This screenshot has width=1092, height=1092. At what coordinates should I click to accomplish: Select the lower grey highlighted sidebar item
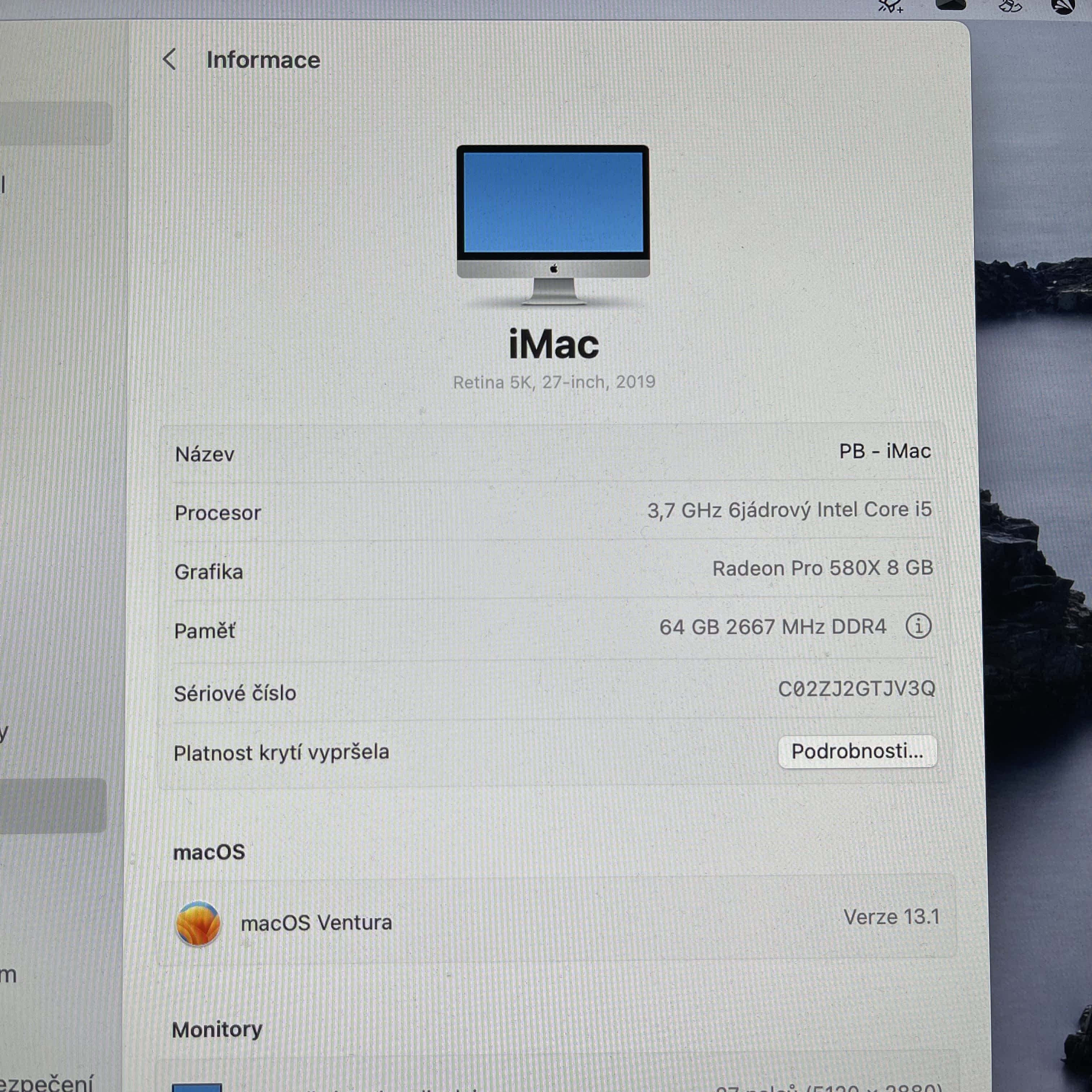[53, 805]
